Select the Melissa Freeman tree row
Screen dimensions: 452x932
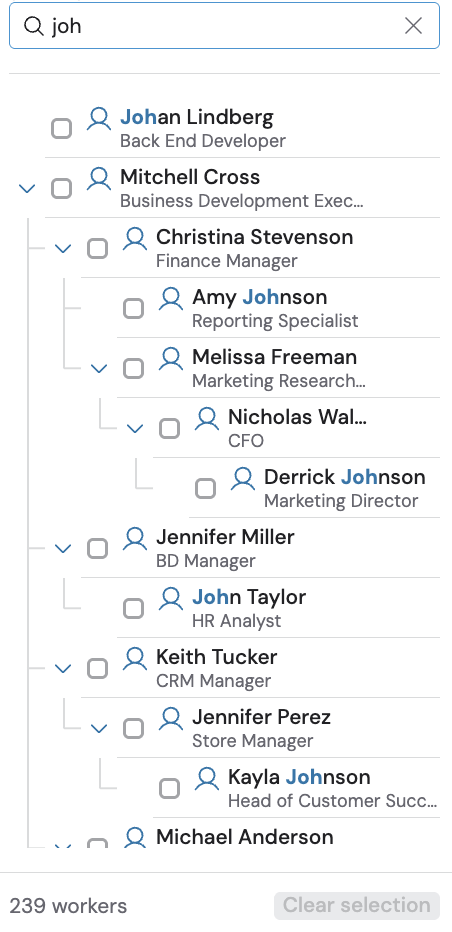point(278,368)
